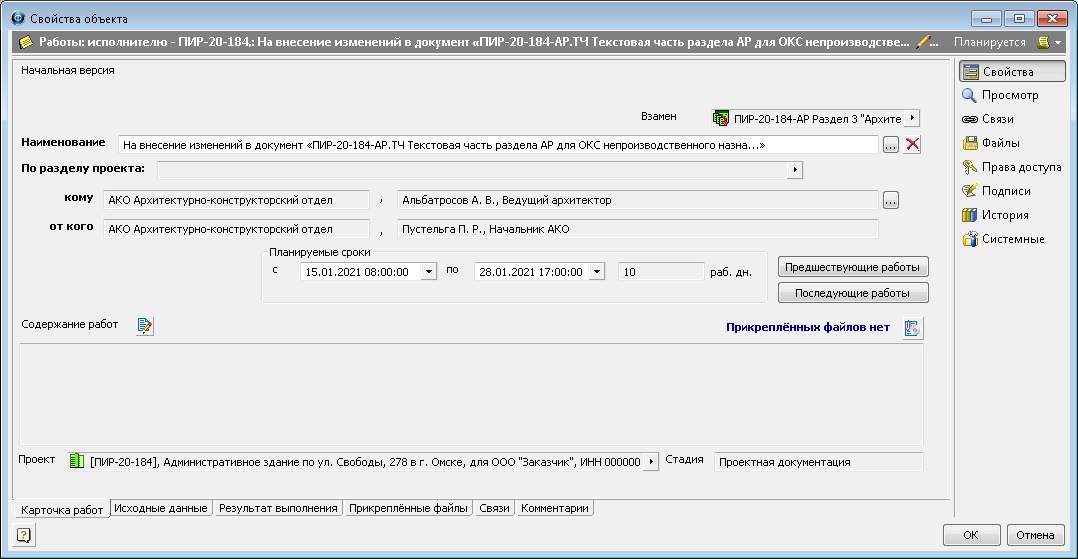The image size is (1078, 559).
Task: Click the Предшествующие работы button
Action: (x=853, y=267)
